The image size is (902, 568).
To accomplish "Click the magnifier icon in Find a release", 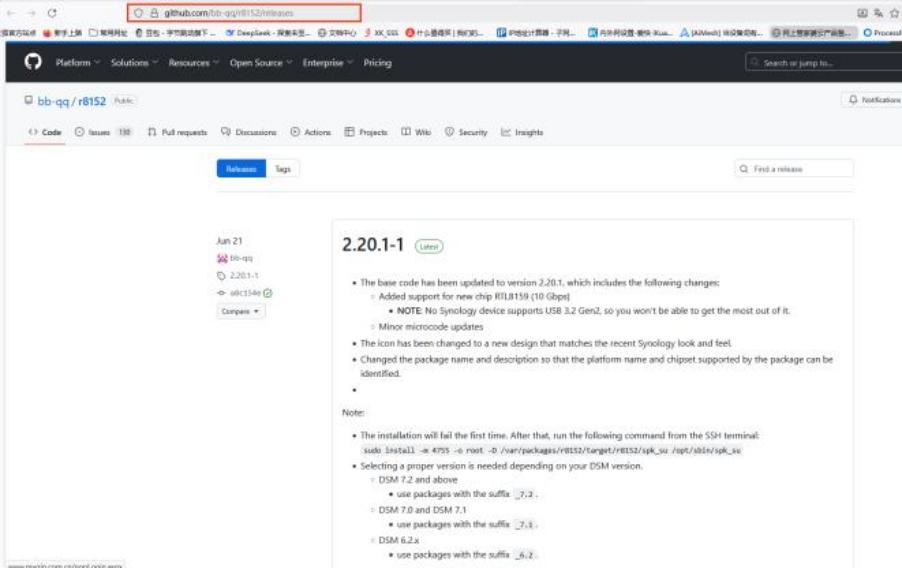I will coord(744,169).
